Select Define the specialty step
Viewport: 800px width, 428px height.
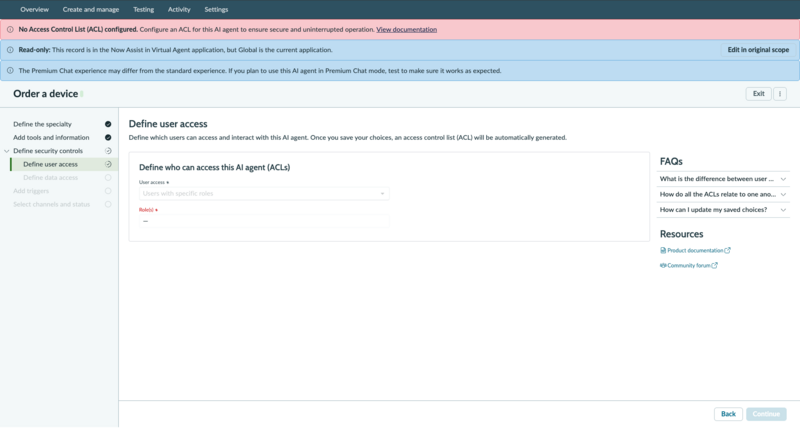[x=42, y=124]
